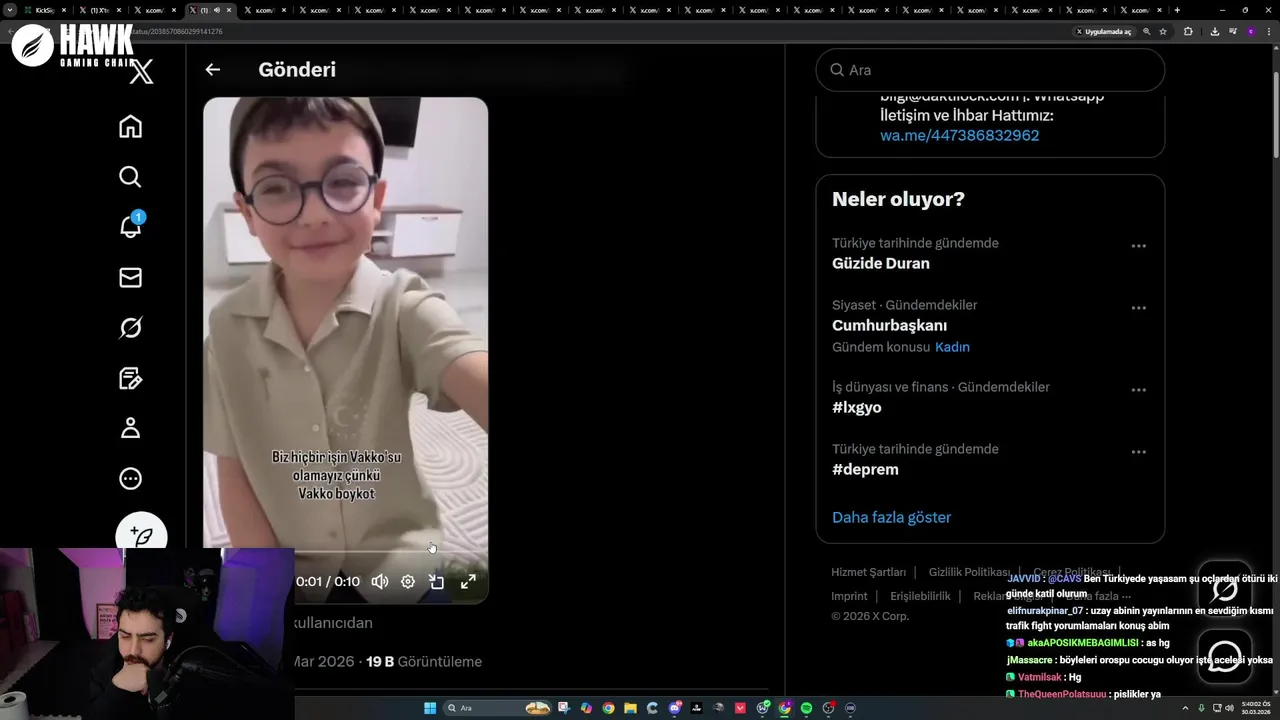Screen dimensions: 1280x720
Task: Open Explore via the magnifier sidebar icon
Action: coord(130,177)
